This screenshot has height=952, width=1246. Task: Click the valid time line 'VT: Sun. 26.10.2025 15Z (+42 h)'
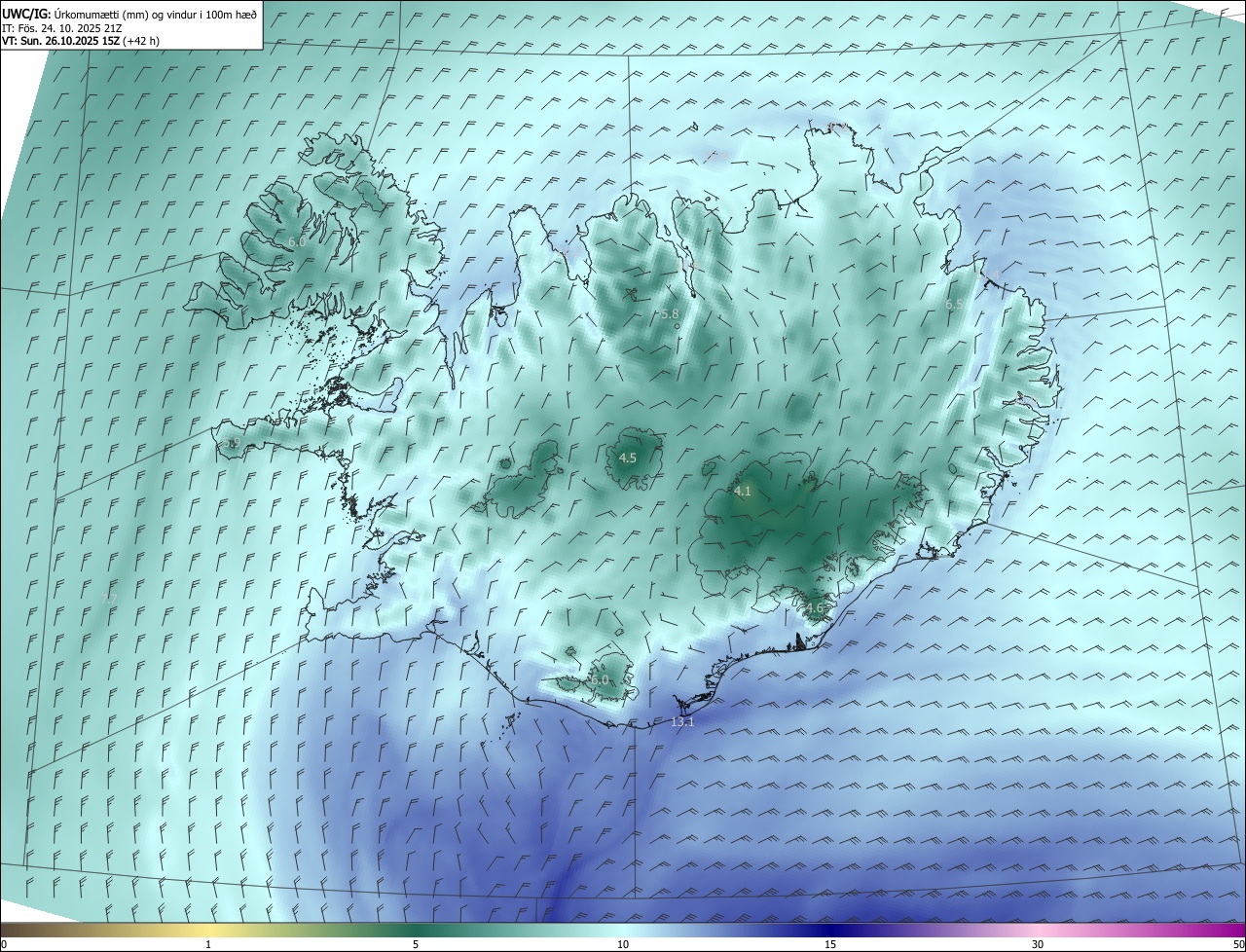(82, 41)
